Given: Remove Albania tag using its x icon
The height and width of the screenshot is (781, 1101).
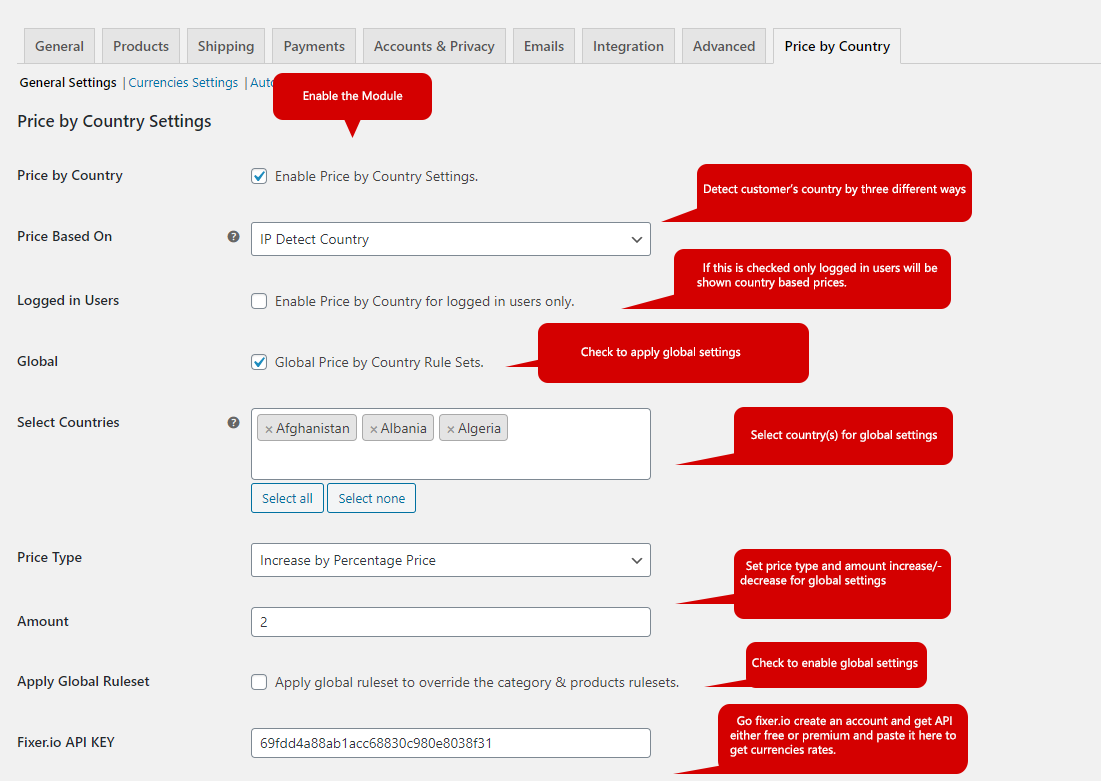Looking at the screenshot, I should click(x=373, y=429).
